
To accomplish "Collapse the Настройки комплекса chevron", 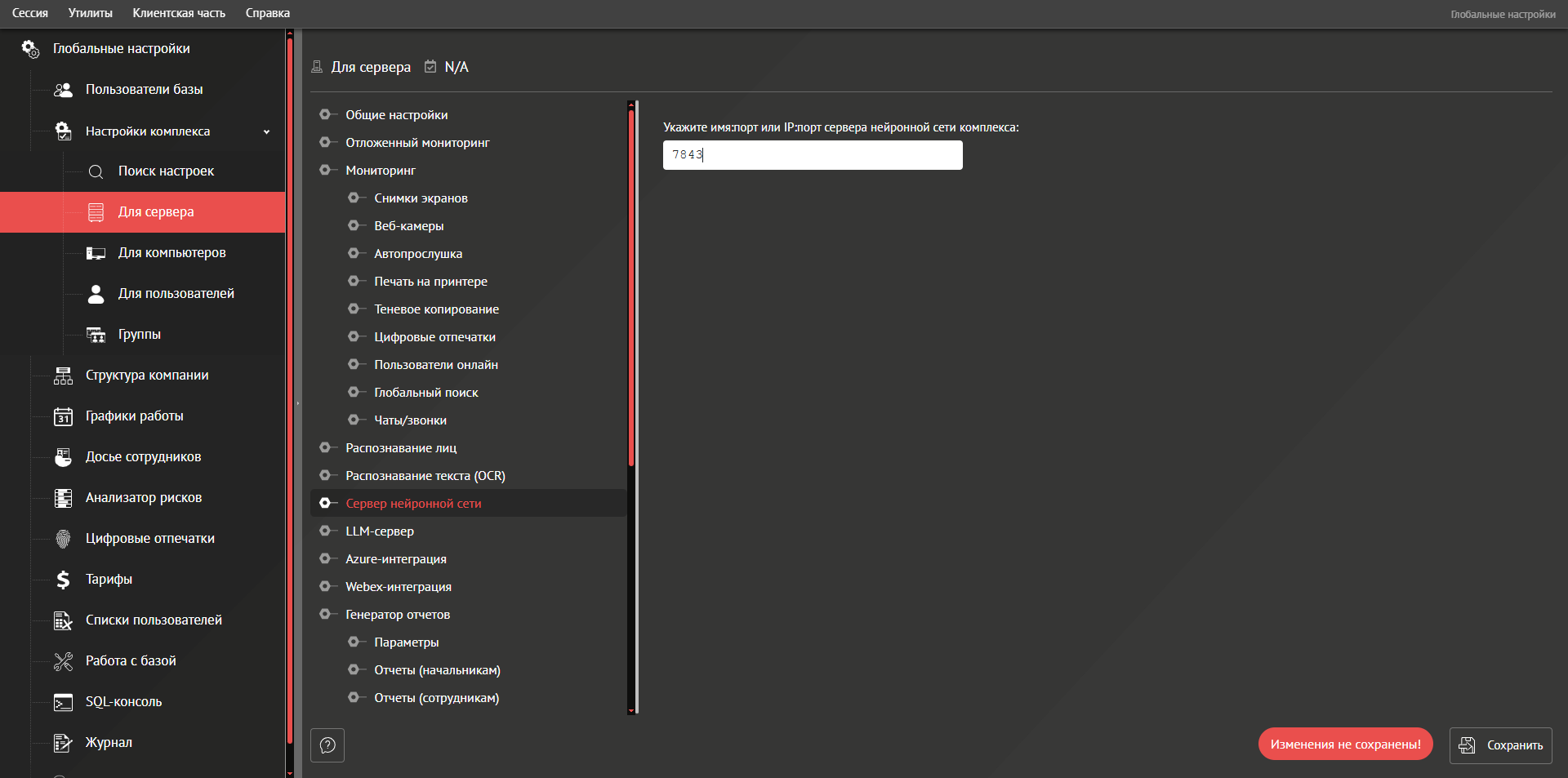I will pos(266,131).
